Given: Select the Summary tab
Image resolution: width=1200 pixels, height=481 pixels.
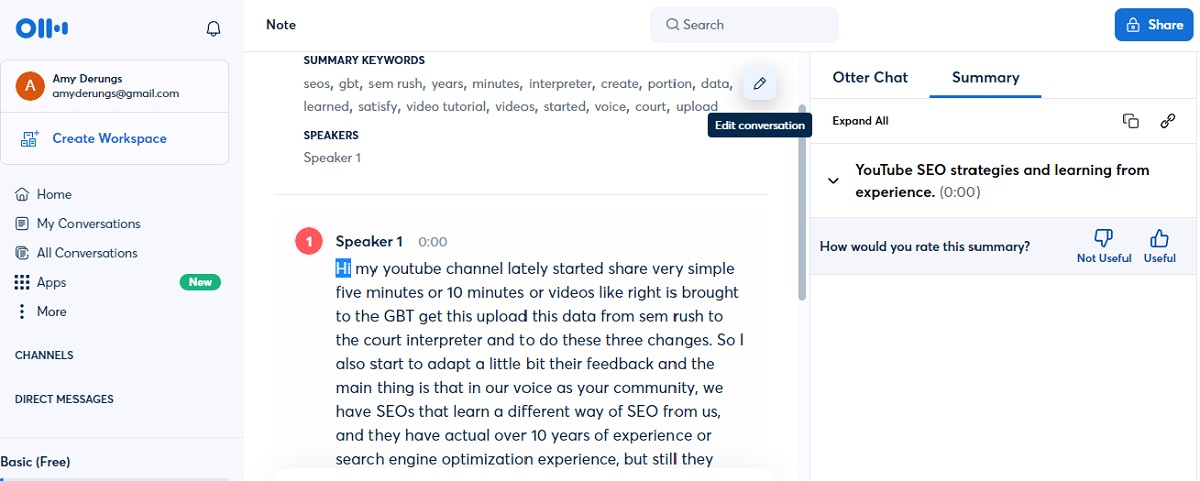Looking at the screenshot, I should click(985, 77).
